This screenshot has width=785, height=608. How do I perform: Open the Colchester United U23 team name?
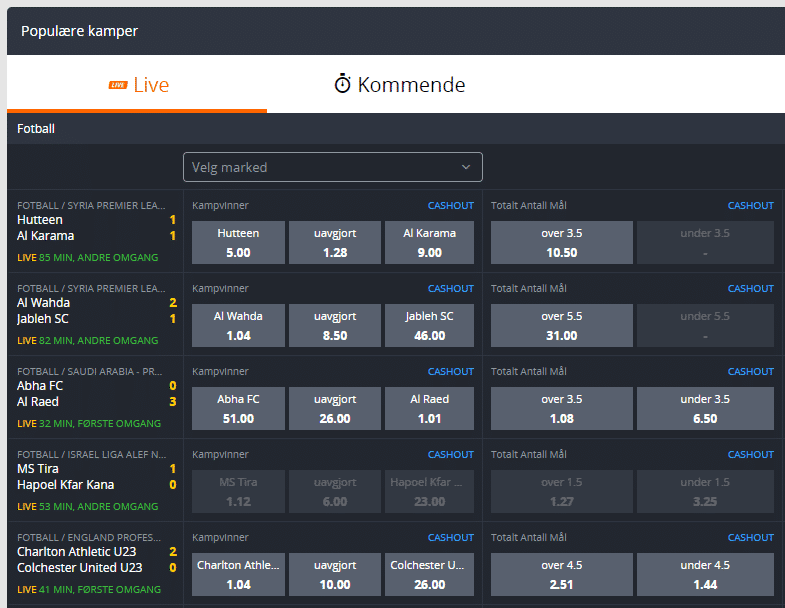80,568
